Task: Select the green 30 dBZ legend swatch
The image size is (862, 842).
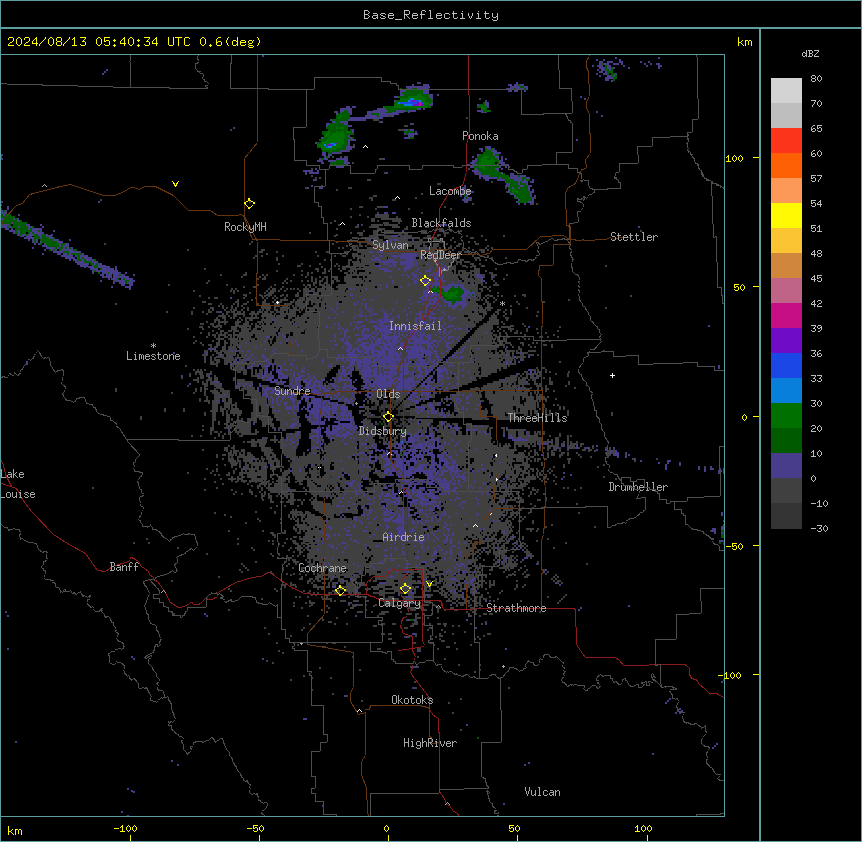Action: [x=786, y=416]
